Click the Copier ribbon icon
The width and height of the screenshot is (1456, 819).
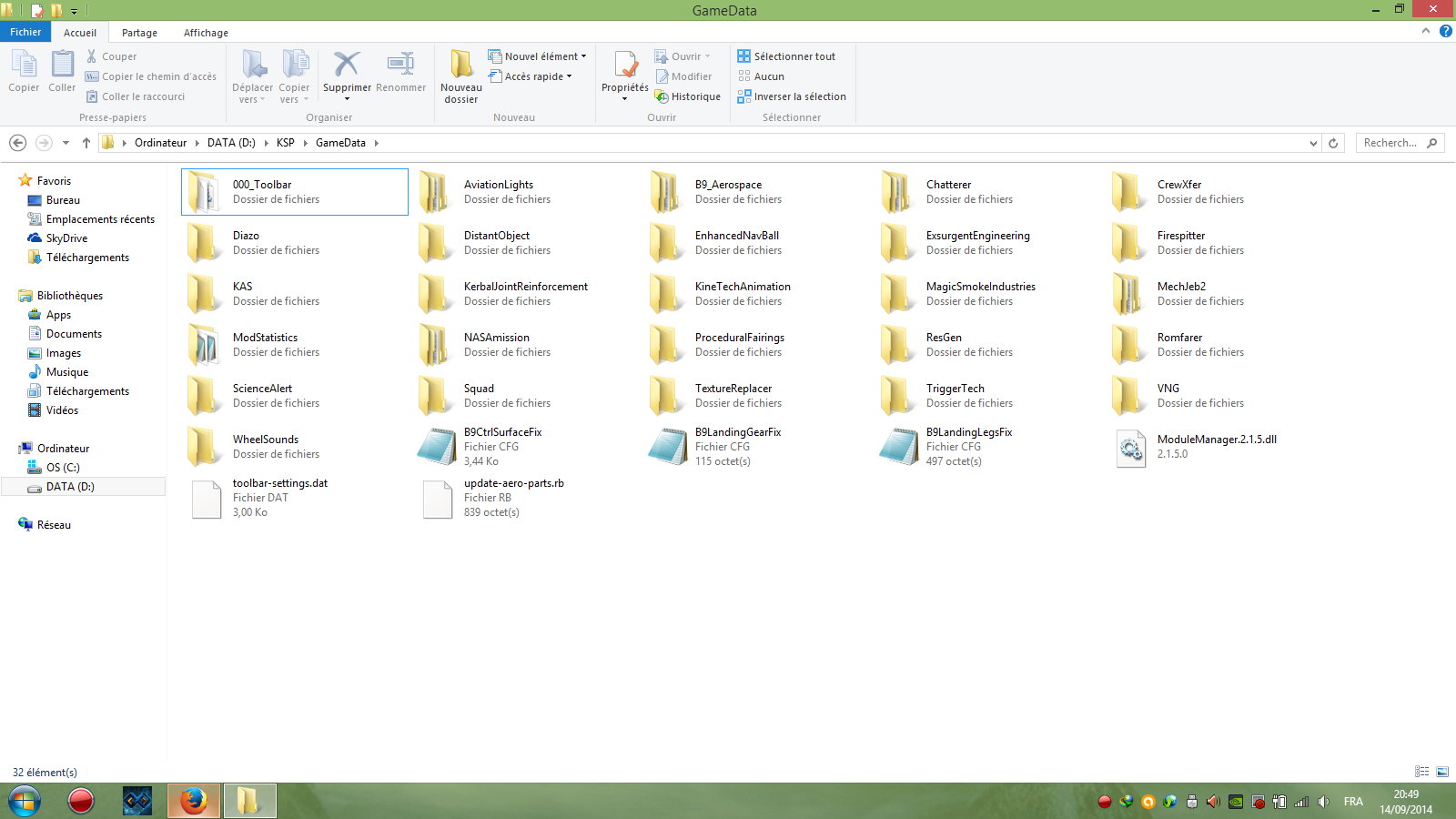coord(24,71)
